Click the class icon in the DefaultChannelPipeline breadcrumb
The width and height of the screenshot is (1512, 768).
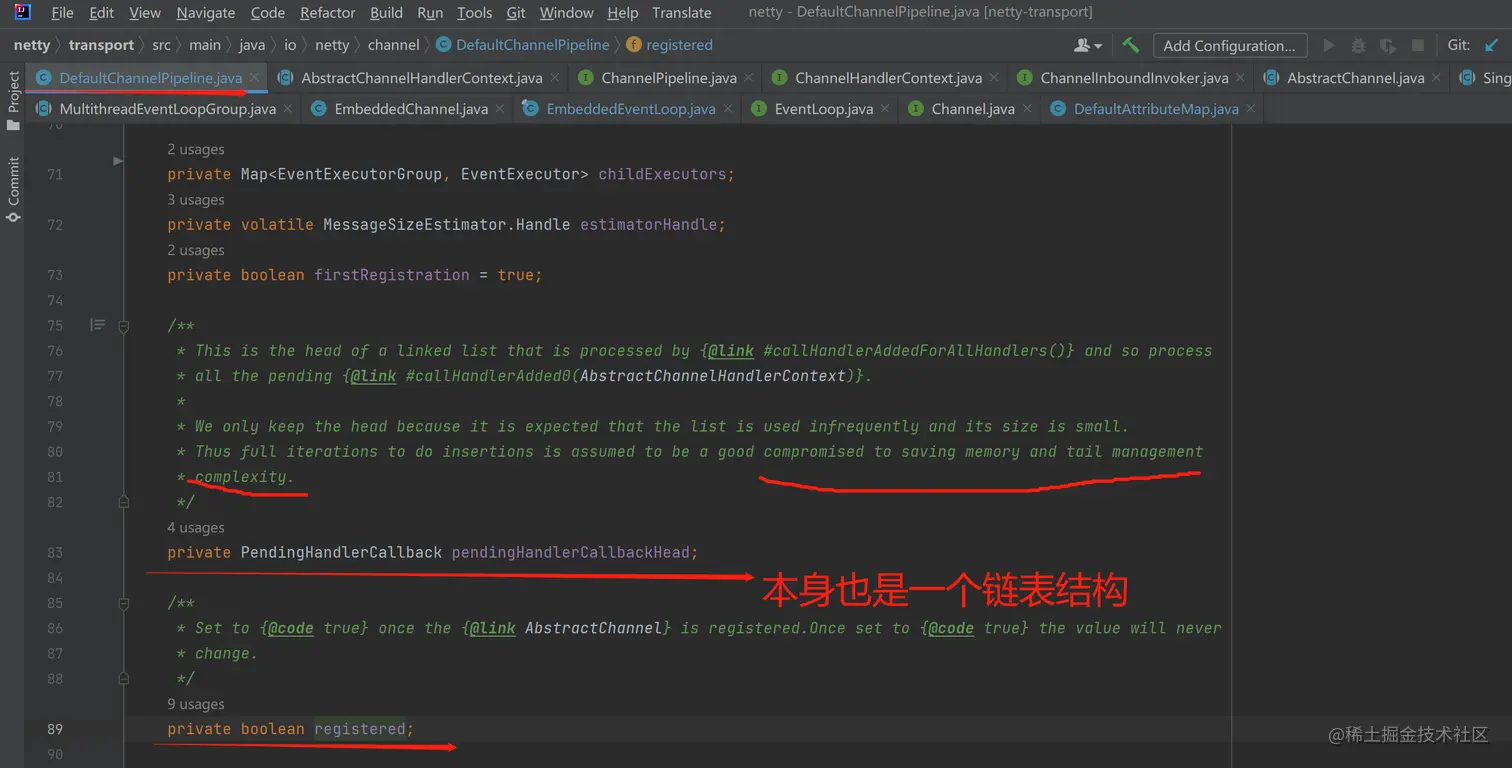[x=443, y=45]
